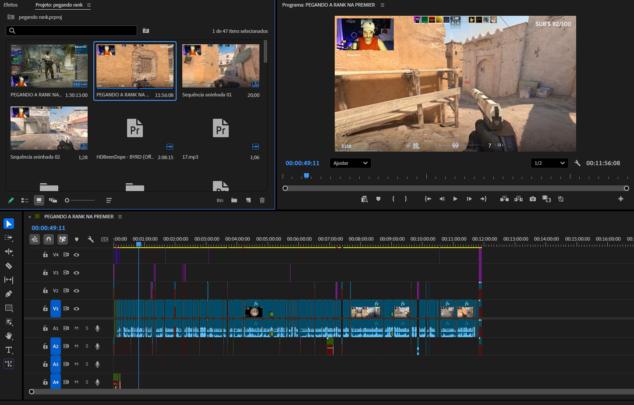Open timeline display settings wrench
This screenshot has width=634, height=405.
90,239
